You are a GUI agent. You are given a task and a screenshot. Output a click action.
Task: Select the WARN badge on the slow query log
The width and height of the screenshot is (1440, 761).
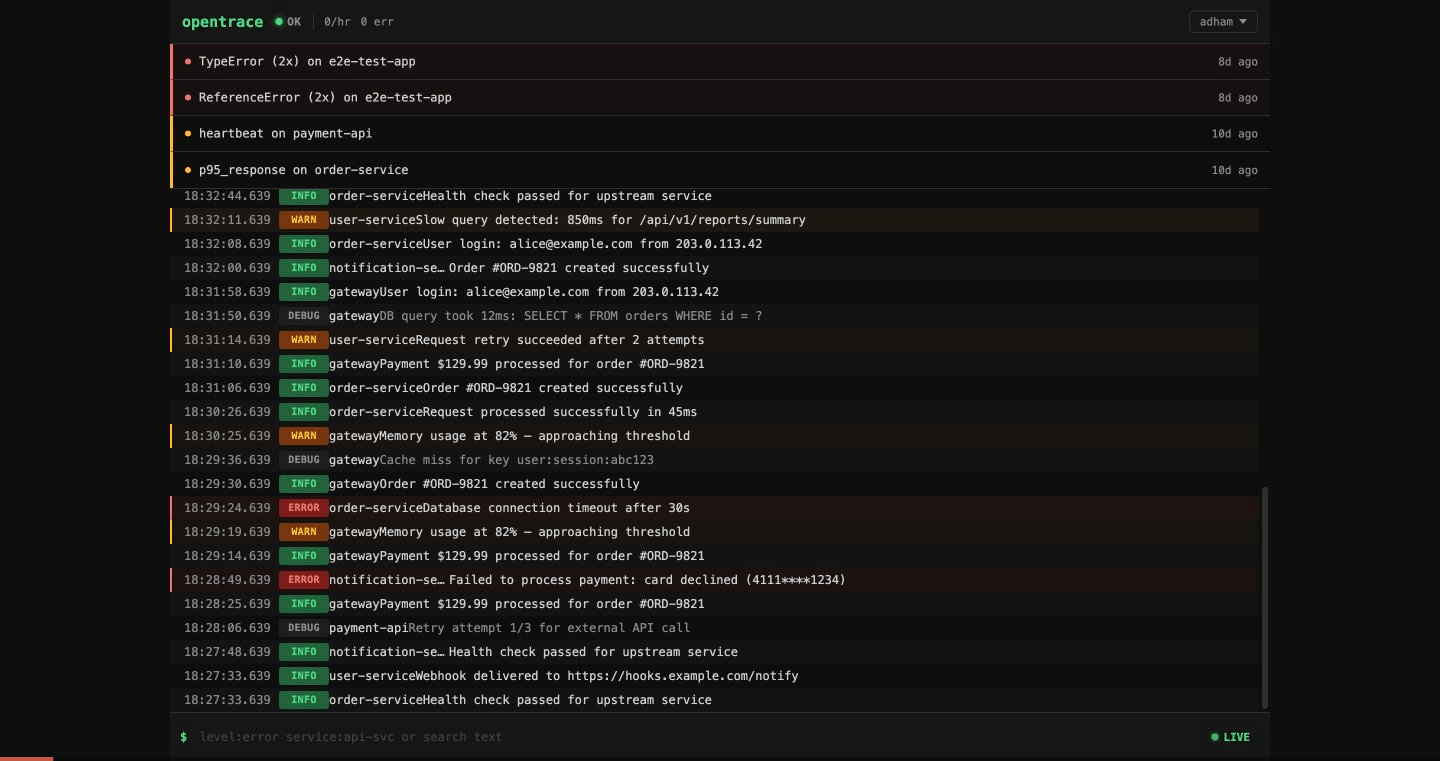pos(303,219)
